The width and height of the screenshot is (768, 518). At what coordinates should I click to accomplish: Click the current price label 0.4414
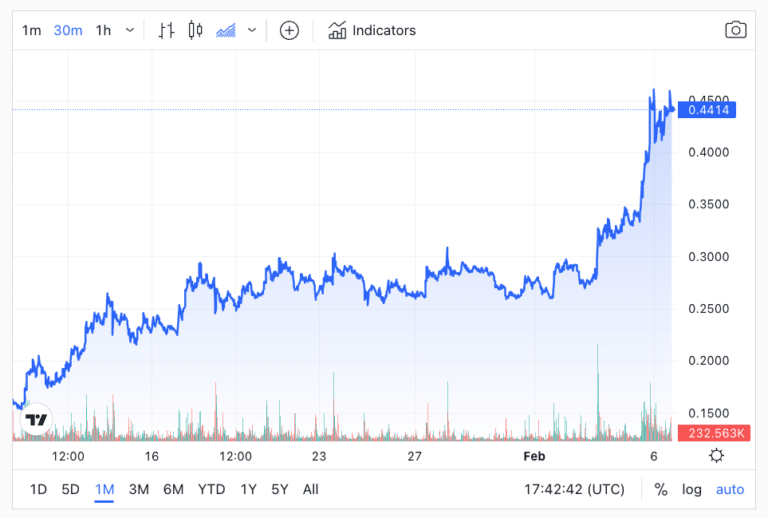(x=707, y=110)
